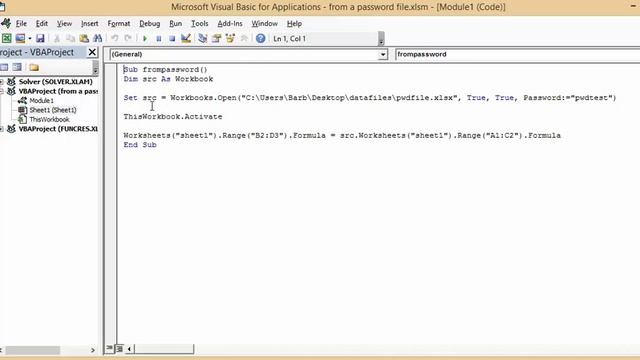This screenshot has height=360, width=640.
Task: Click the View Code icon in Project pane
Action: [x=4, y=67]
